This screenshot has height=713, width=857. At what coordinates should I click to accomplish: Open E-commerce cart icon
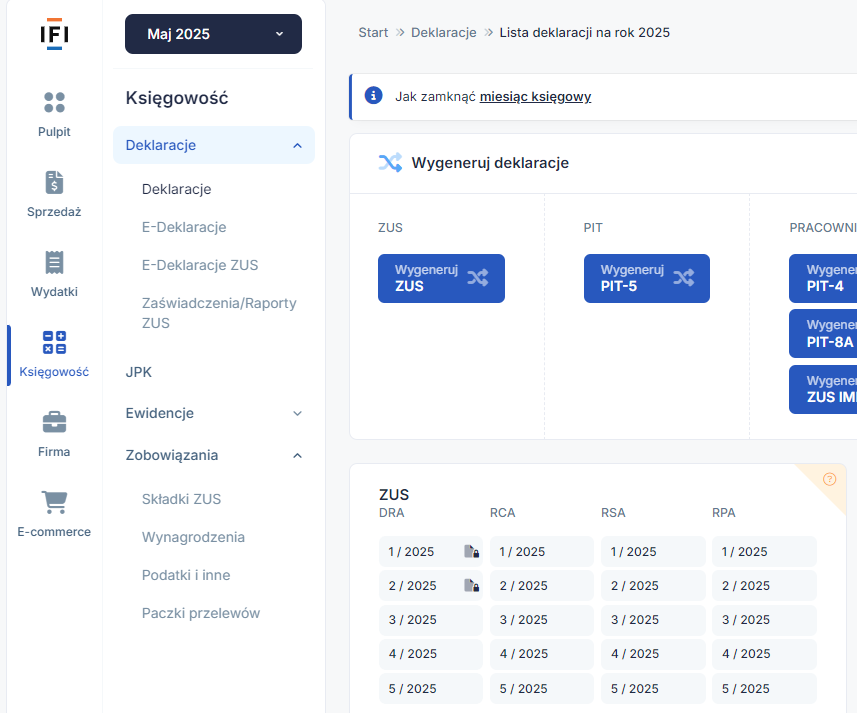tap(54, 502)
